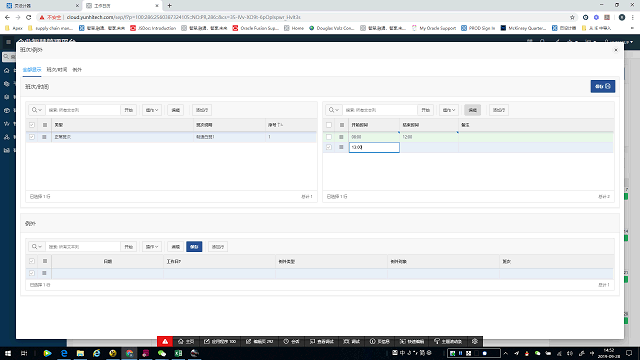
Task: Click the blue Save button at top right
Action: [602, 86]
